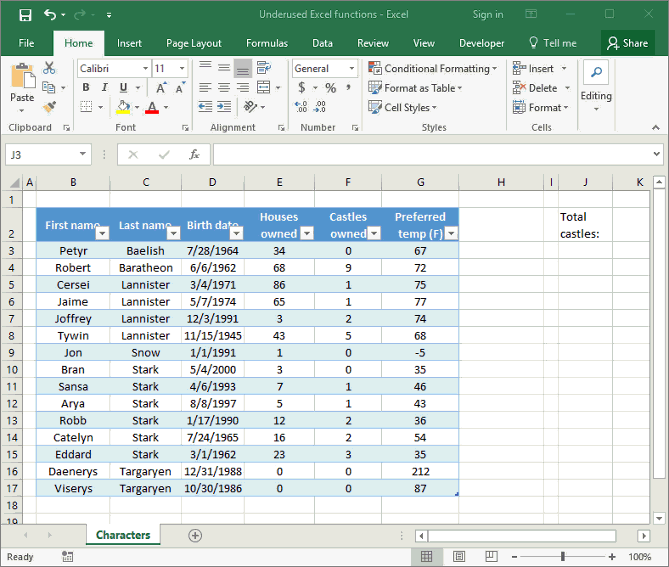Click the Increase Indent icon
This screenshot has width=669, height=567.
pyautogui.click(x=224, y=107)
